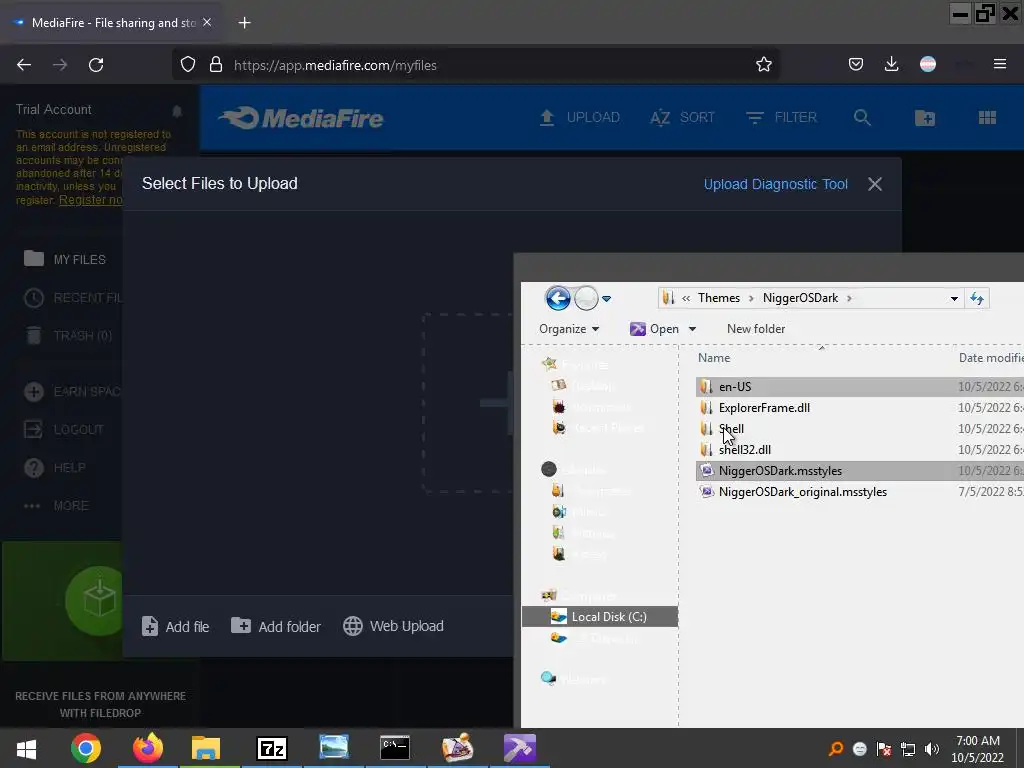Click the volume icon in system tray
1024x768 pixels.
932,749
